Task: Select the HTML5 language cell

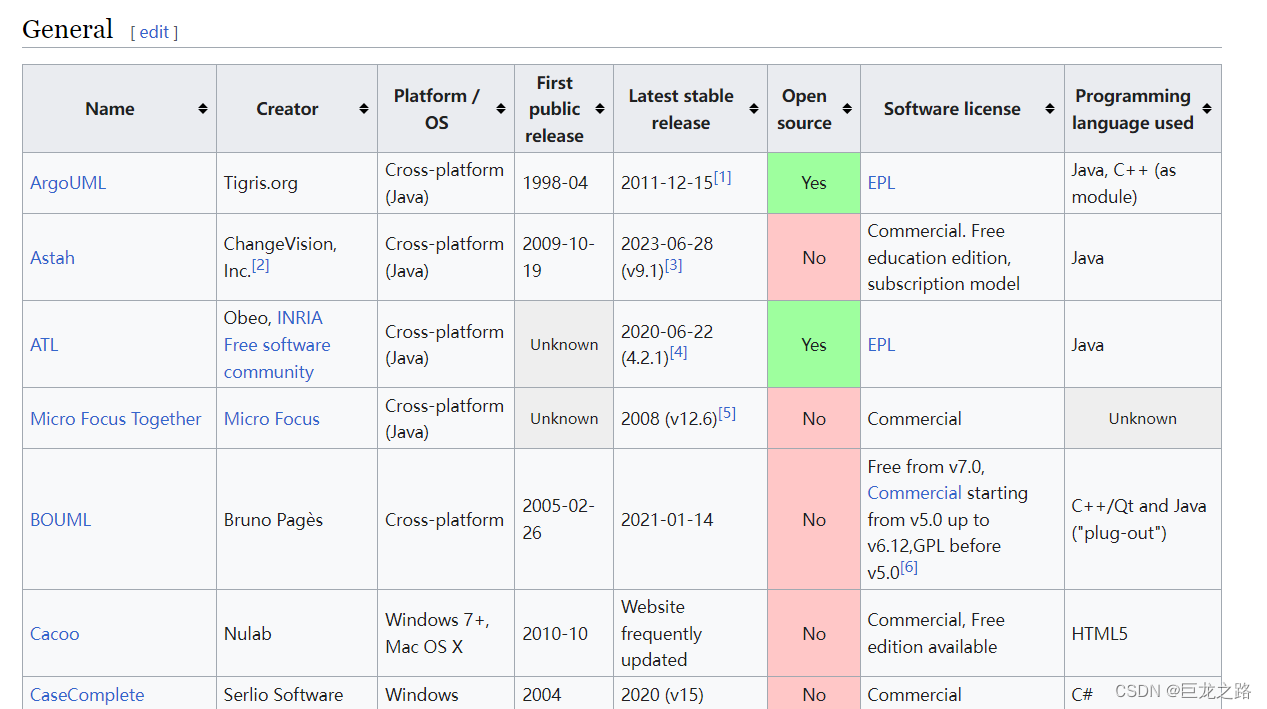Action: tap(1142, 634)
